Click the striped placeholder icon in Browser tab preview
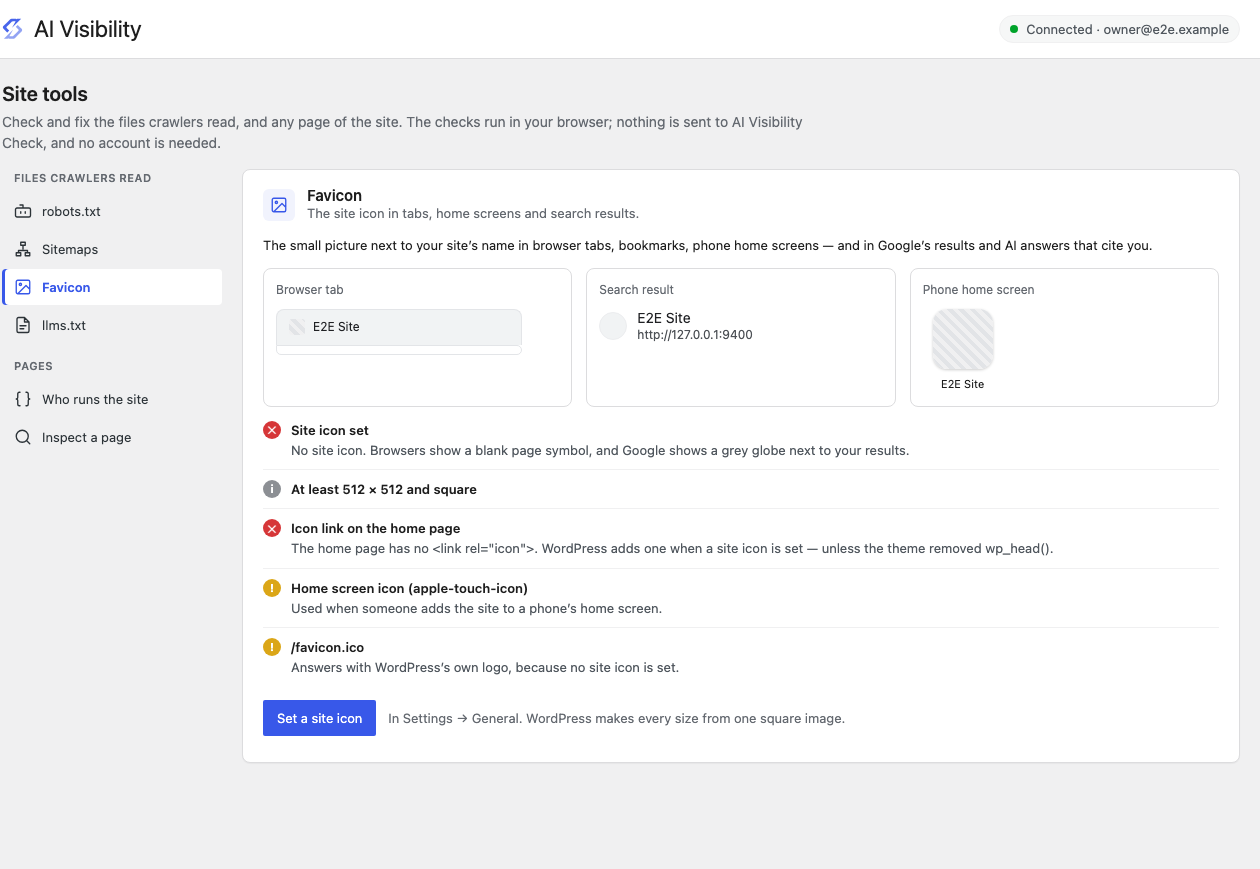This screenshot has width=1260, height=869. pos(297,327)
